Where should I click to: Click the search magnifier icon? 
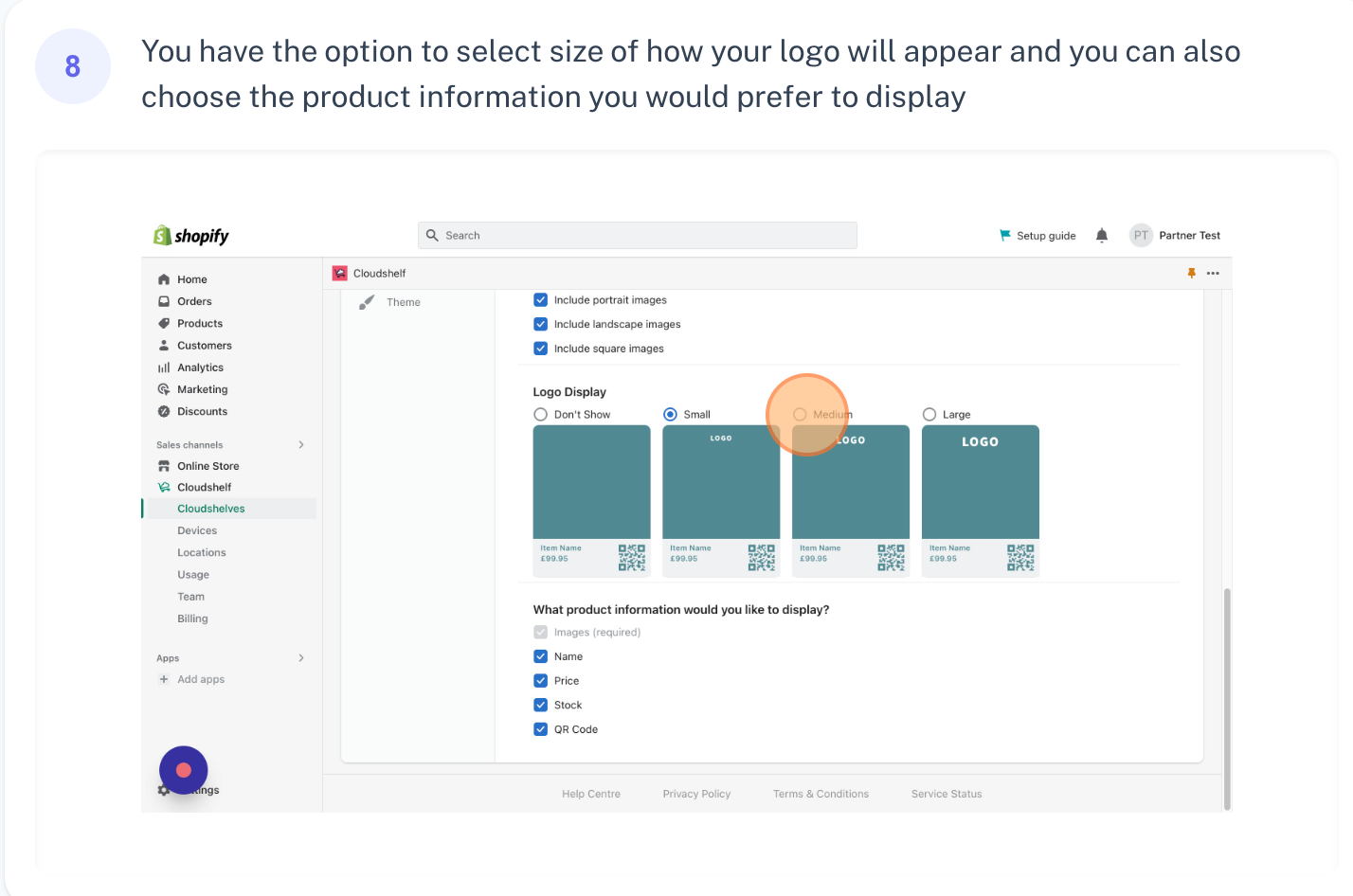coord(432,236)
